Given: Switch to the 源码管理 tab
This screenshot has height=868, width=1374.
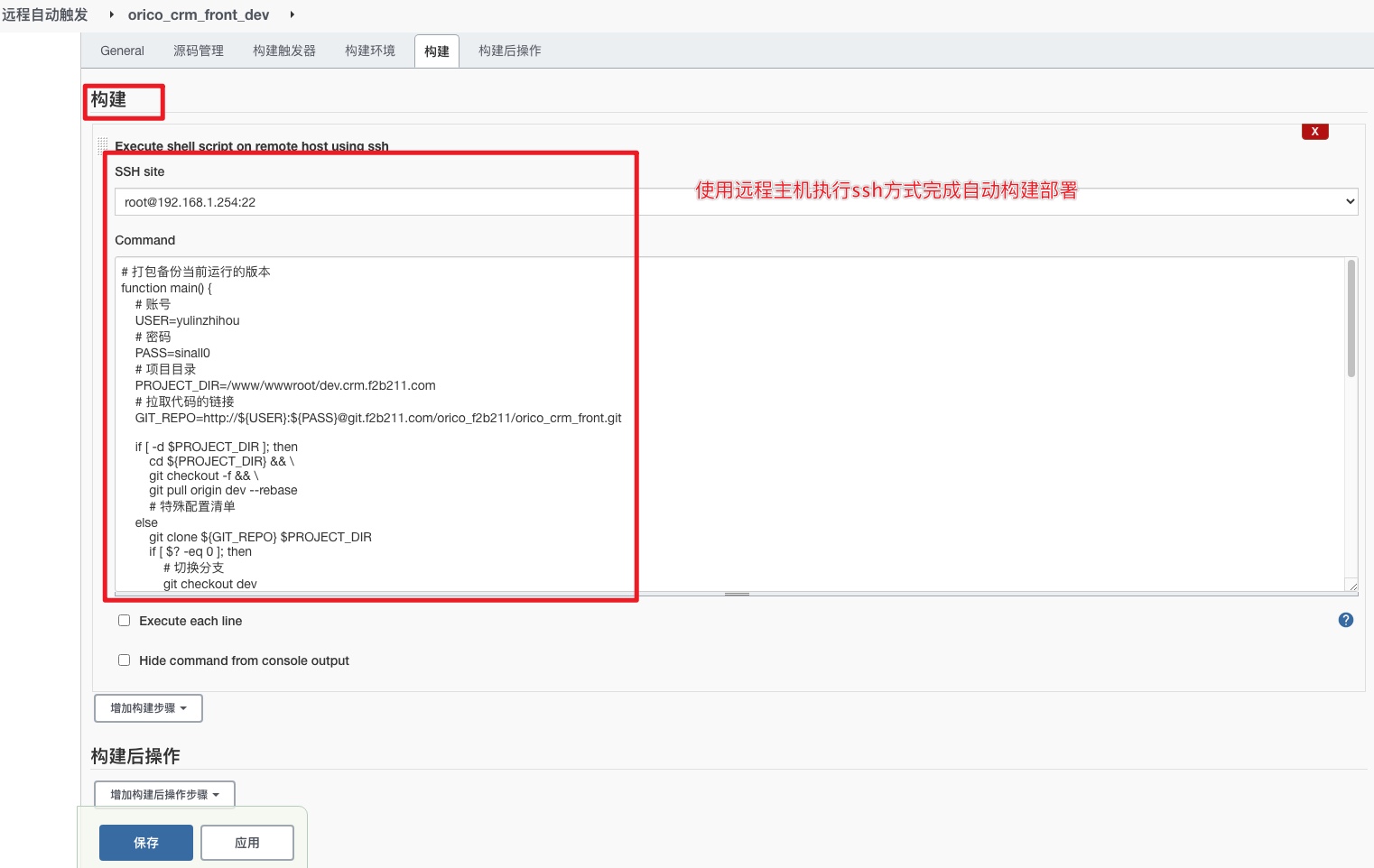Looking at the screenshot, I should pos(199,51).
